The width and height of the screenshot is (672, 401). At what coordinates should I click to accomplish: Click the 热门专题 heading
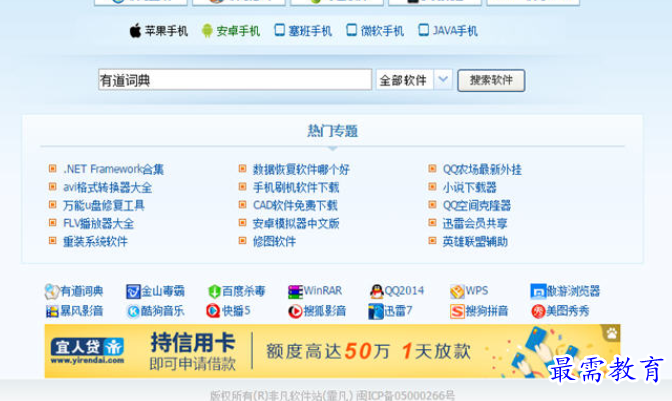tap(333, 131)
